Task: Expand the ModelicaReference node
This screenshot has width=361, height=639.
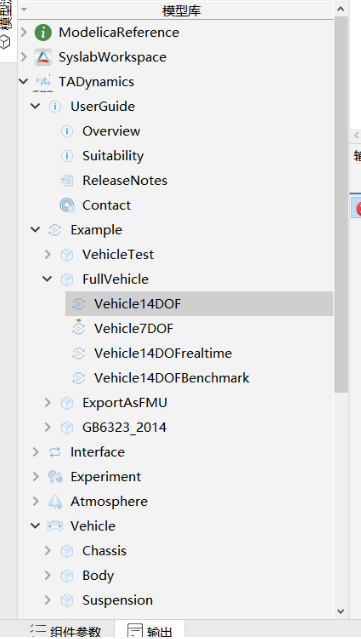Action: (24, 32)
